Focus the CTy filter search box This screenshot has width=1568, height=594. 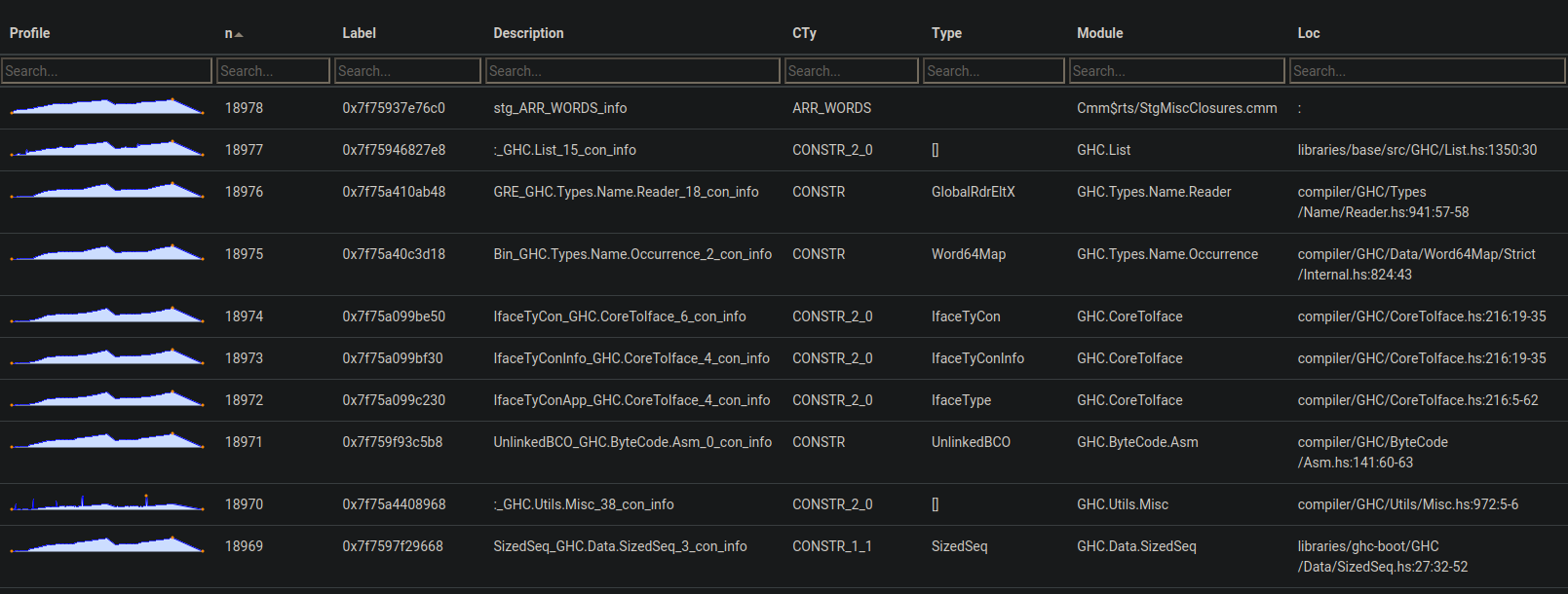pyautogui.click(x=851, y=71)
